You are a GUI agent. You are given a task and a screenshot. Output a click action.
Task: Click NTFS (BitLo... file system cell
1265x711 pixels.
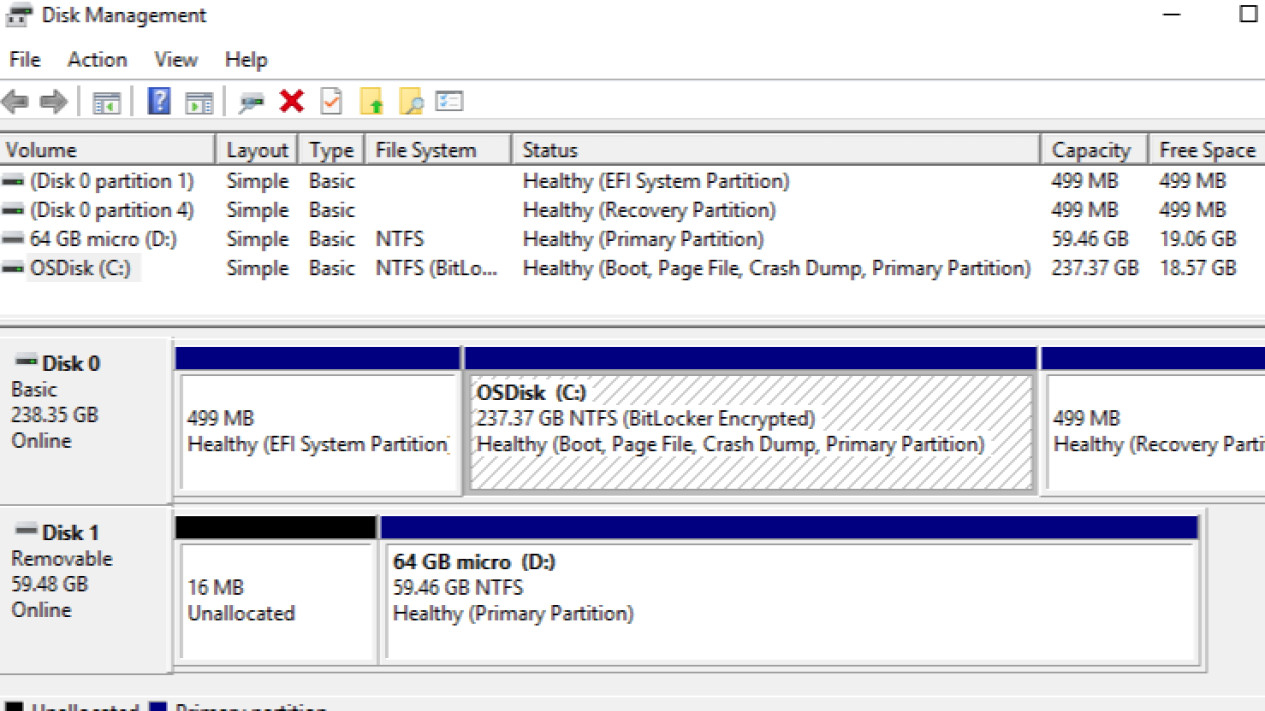tap(437, 268)
